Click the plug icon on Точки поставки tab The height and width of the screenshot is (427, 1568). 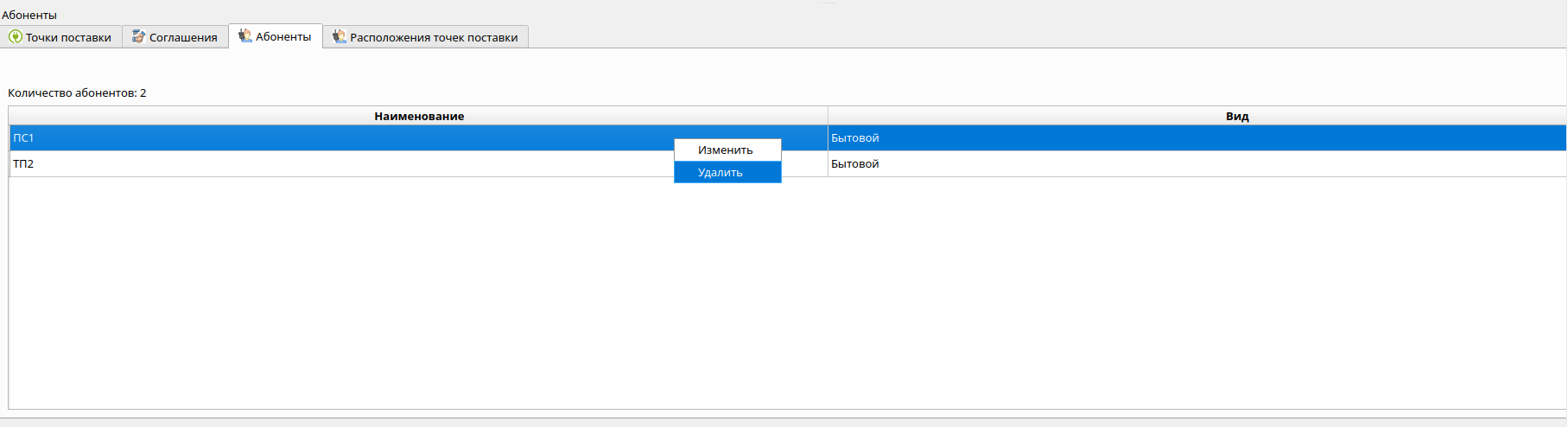(16, 37)
